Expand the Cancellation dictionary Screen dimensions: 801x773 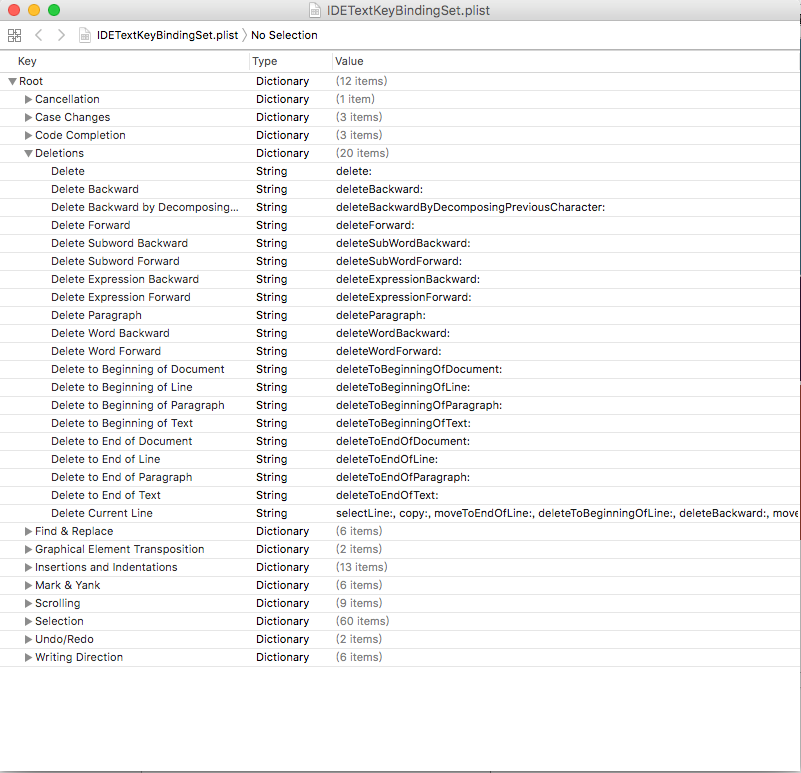tap(28, 99)
